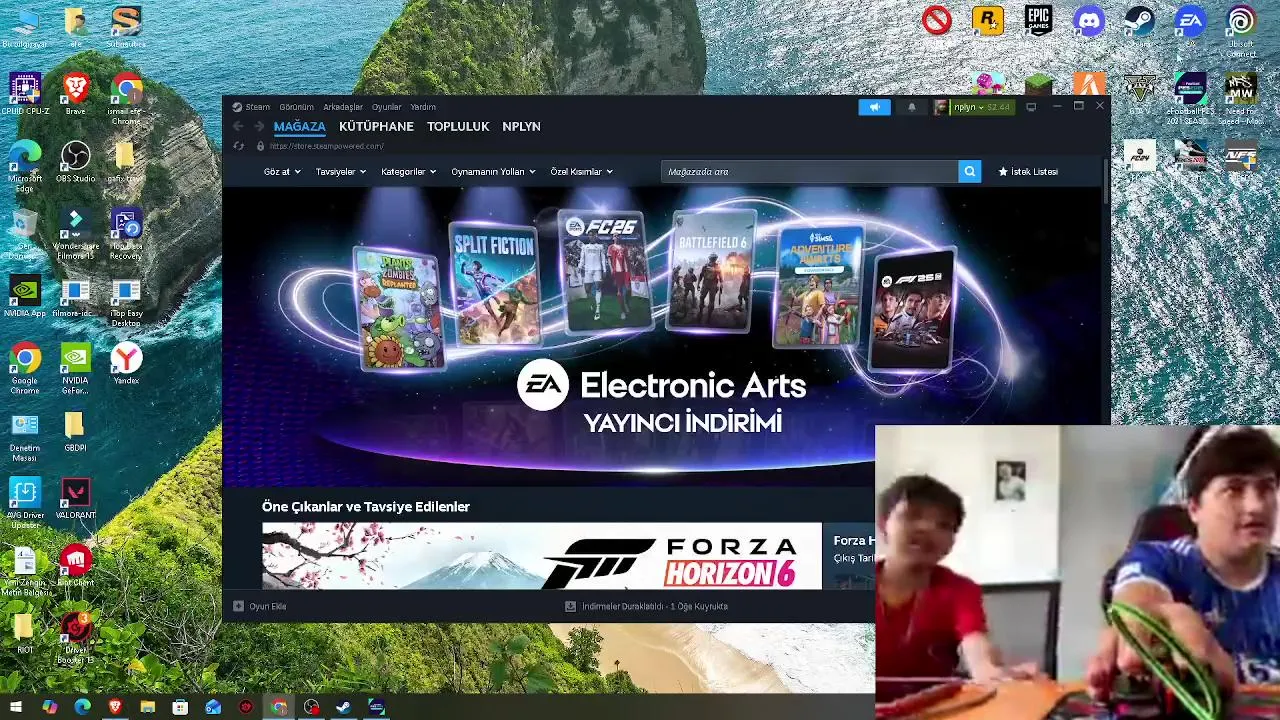Screen dimensions: 1280x720
Task: Open Epic Games desktop shortcut
Action: tap(1038, 21)
